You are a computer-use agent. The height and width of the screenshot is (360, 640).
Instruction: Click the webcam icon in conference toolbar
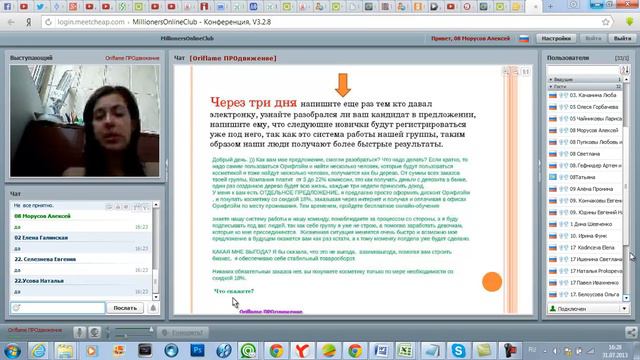pos(95,333)
